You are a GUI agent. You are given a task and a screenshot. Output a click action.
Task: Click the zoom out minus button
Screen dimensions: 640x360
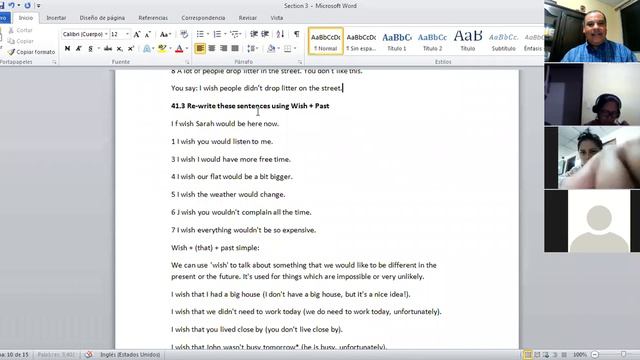595,355
